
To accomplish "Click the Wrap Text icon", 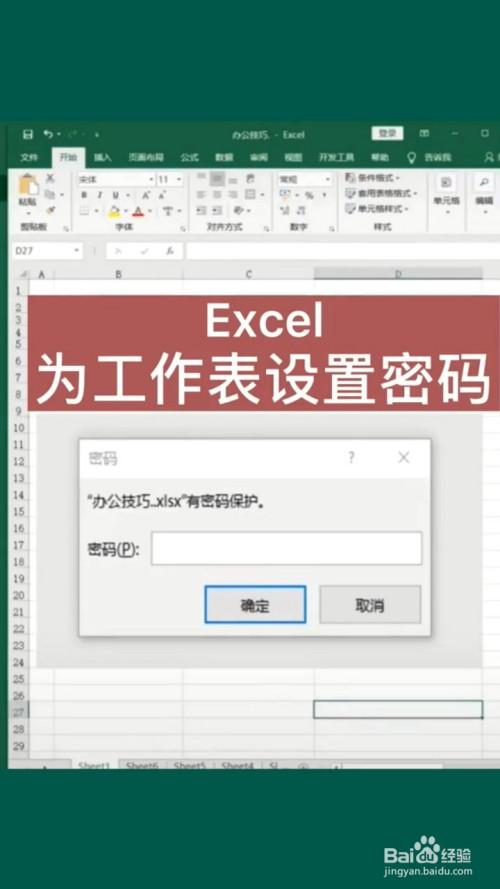I will [250, 179].
